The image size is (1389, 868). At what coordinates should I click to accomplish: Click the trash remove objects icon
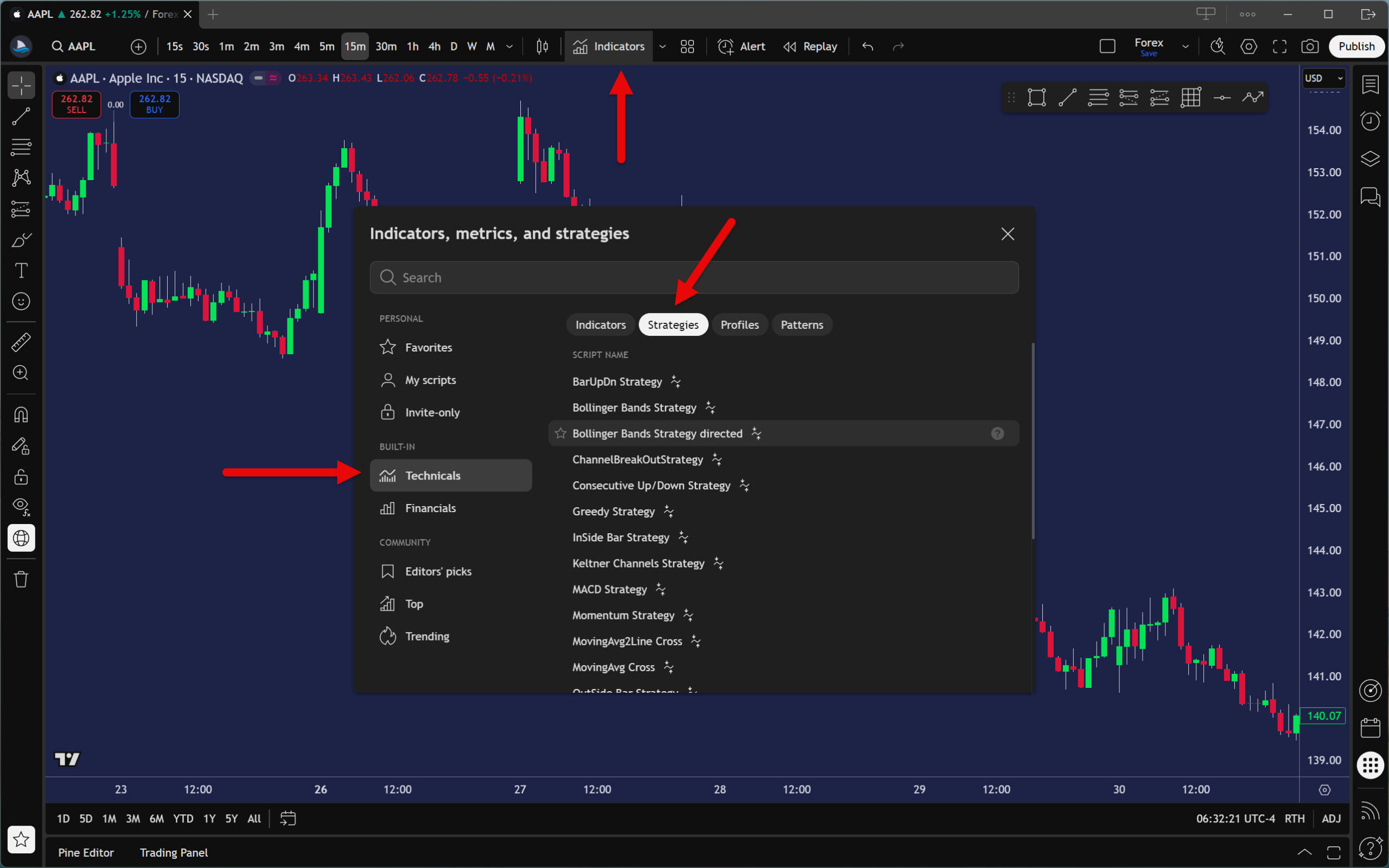(x=21, y=579)
